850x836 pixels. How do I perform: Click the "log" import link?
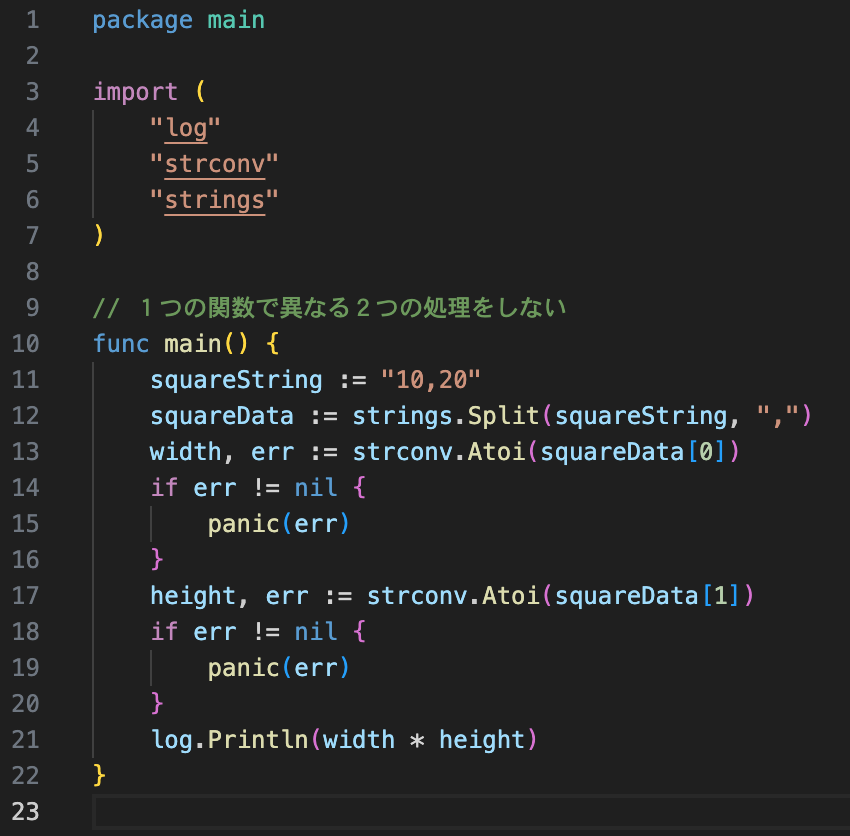[186, 127]
